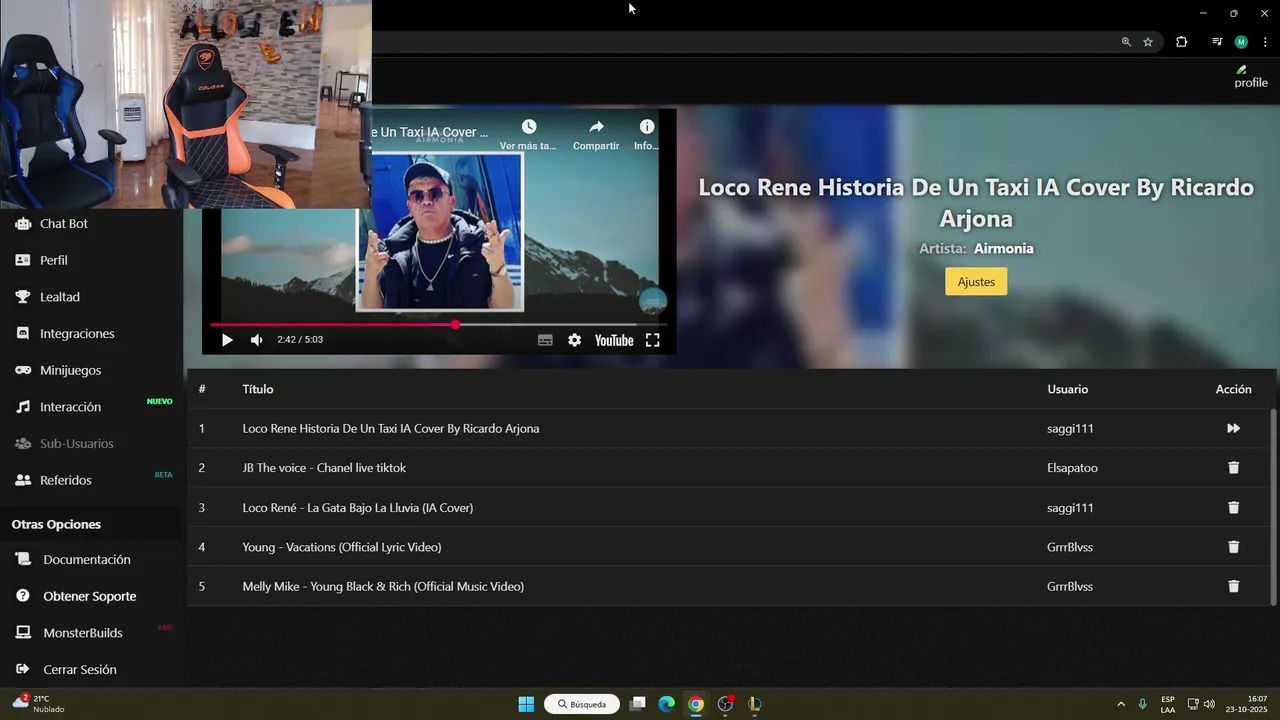
Task: Play the YouTube video
Action: pos(227,340)
